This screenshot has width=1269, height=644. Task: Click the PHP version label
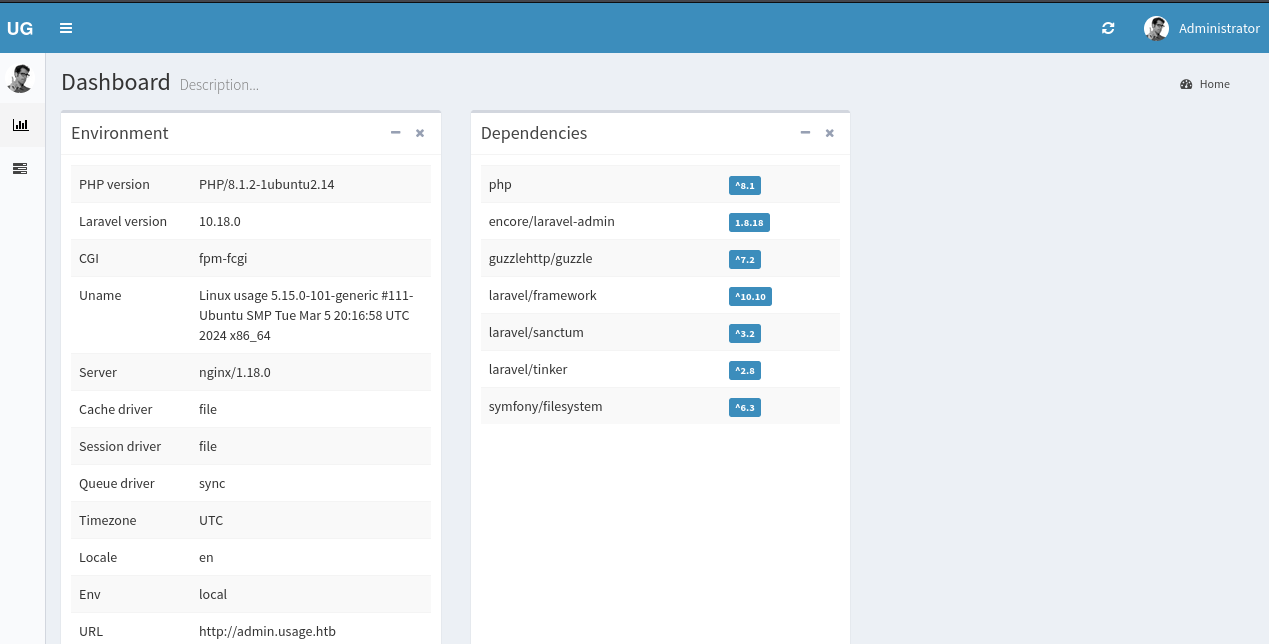tap(114, 184)
